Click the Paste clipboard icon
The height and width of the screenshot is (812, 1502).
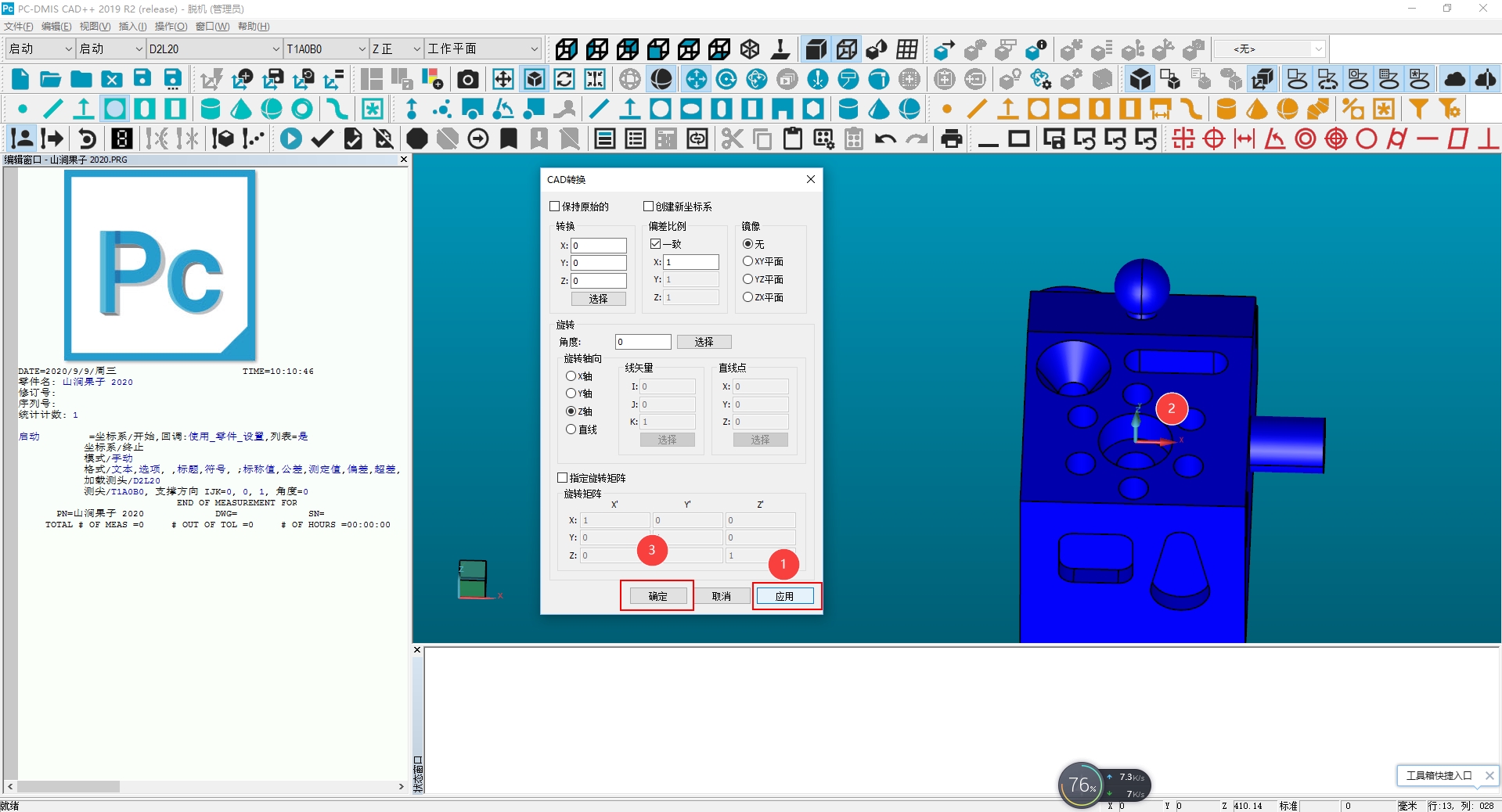coord(793,139)
